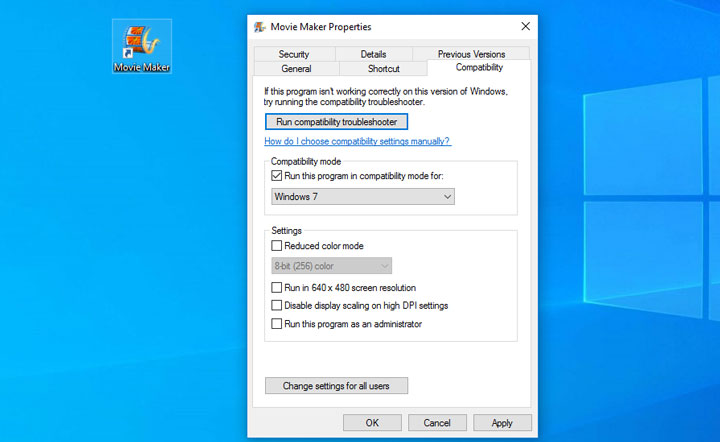The image size is (720, 442).
Task: Click the Movie Maker icon in the title bar
Action: click(x=260, y=27)
